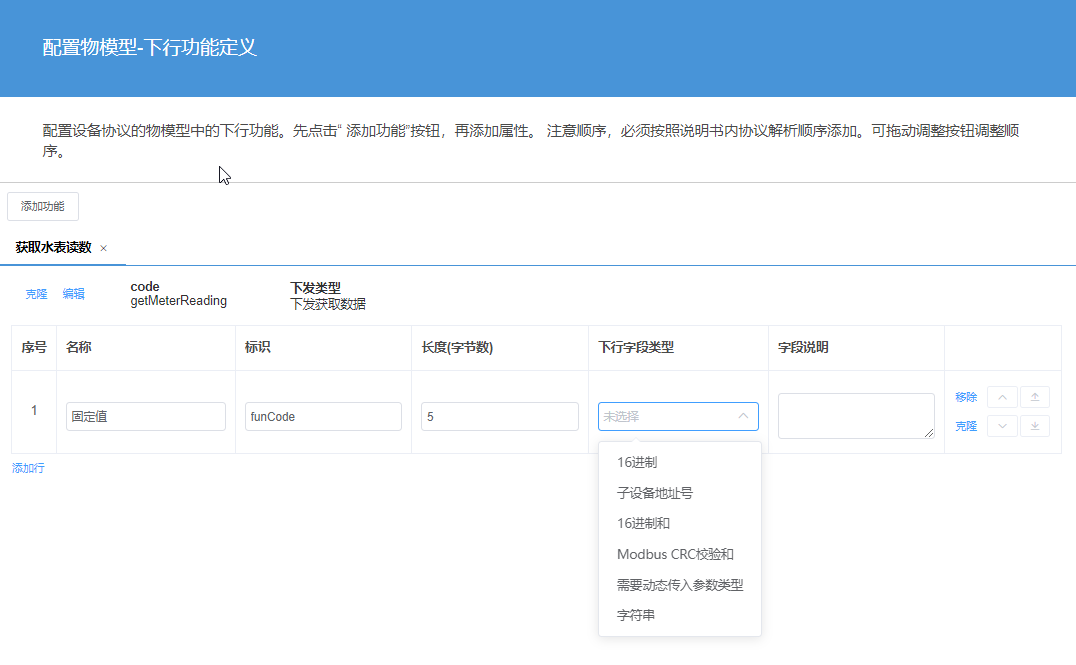Click the 添加功能 button

point(43,206)
